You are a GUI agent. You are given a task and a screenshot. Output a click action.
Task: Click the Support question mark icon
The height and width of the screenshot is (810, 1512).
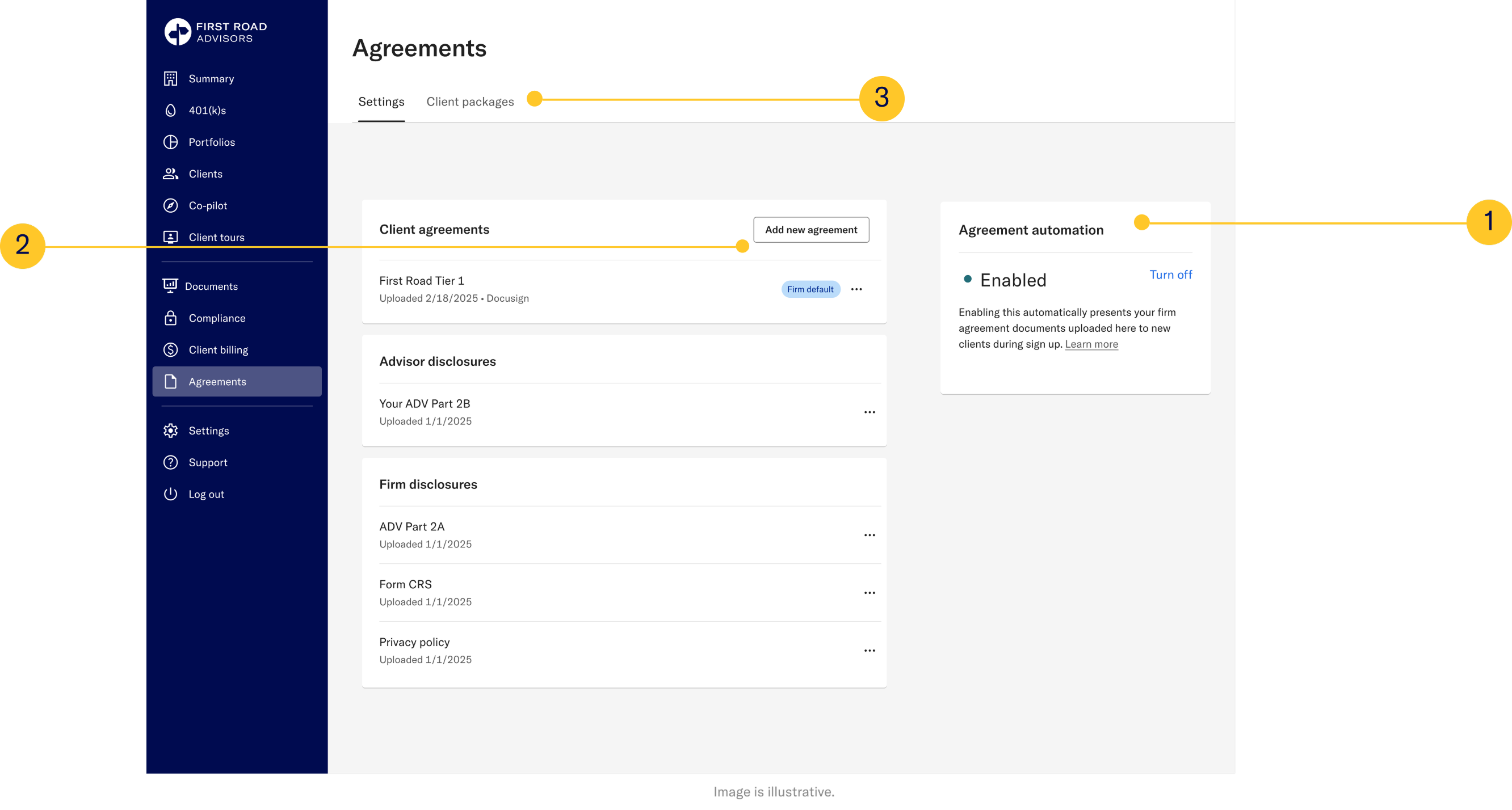click(x=170, y=462)
